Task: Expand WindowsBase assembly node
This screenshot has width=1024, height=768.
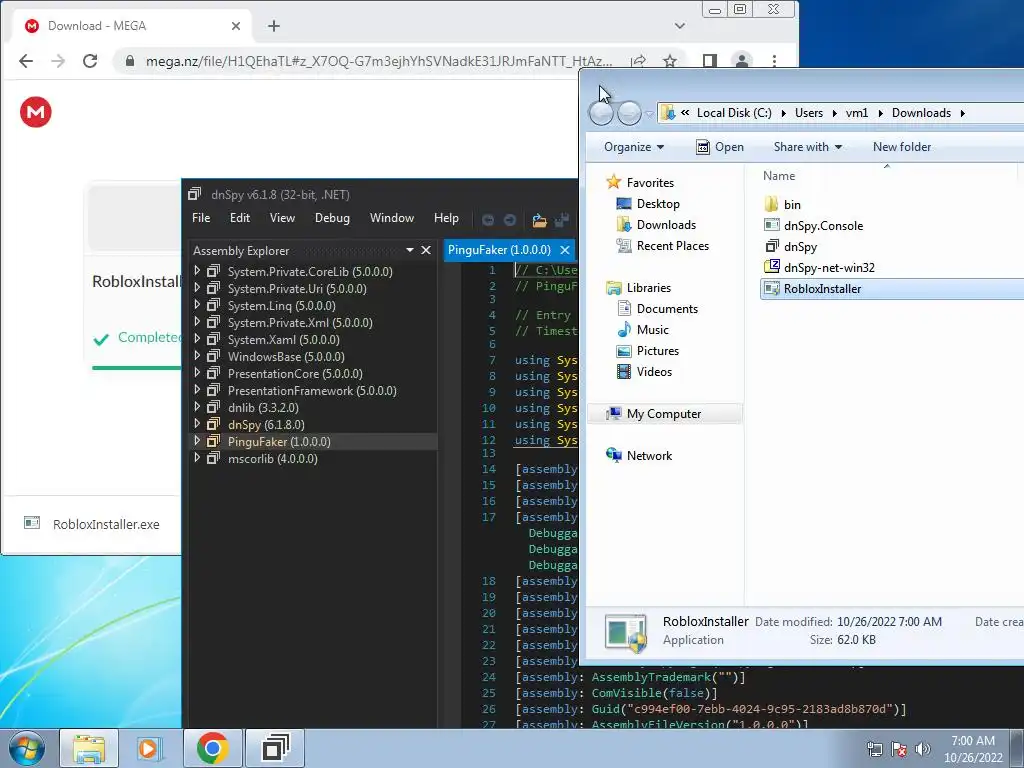Action: point(197,355)
